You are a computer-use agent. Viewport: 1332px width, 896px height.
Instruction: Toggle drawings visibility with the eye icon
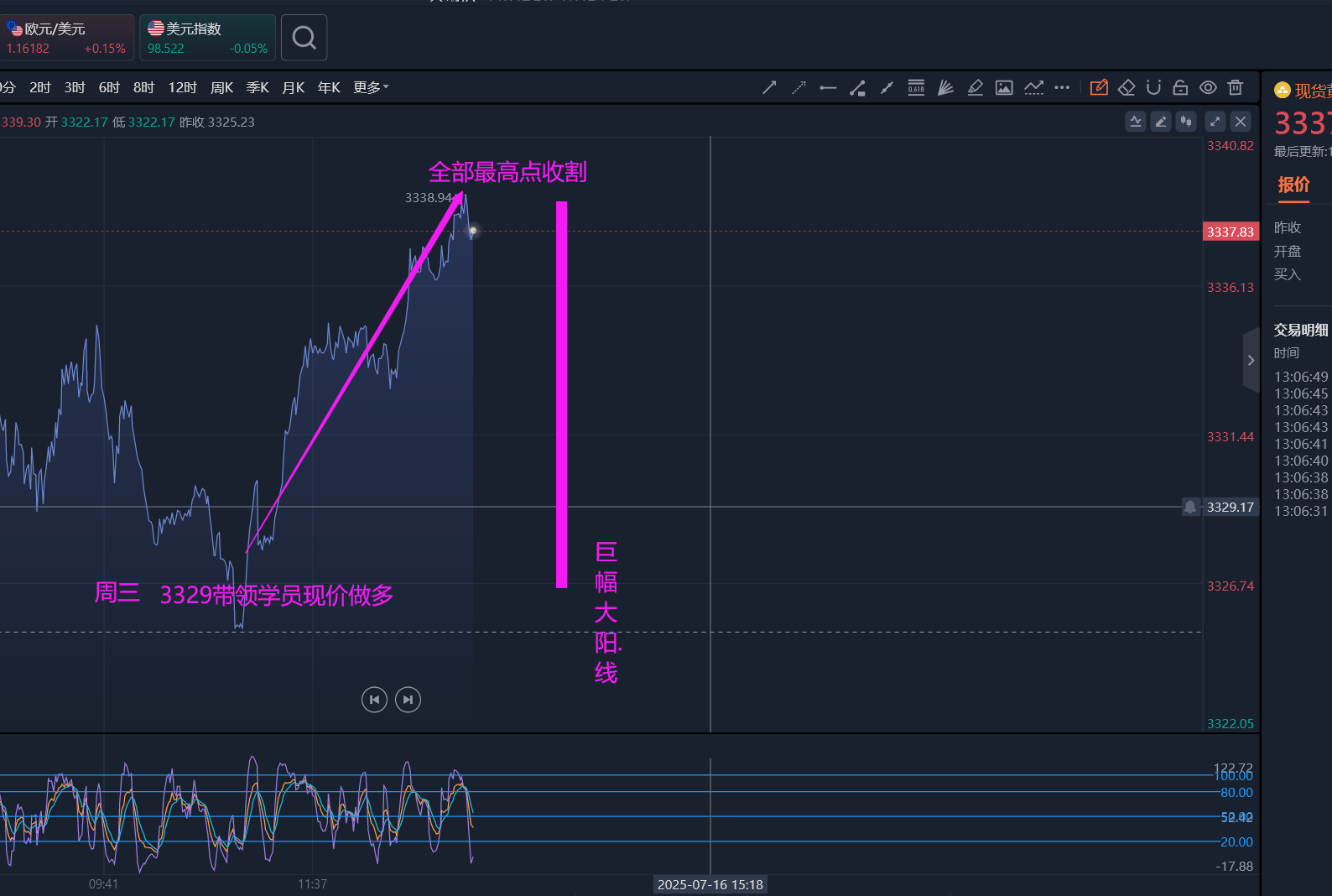pos(1208,87)
